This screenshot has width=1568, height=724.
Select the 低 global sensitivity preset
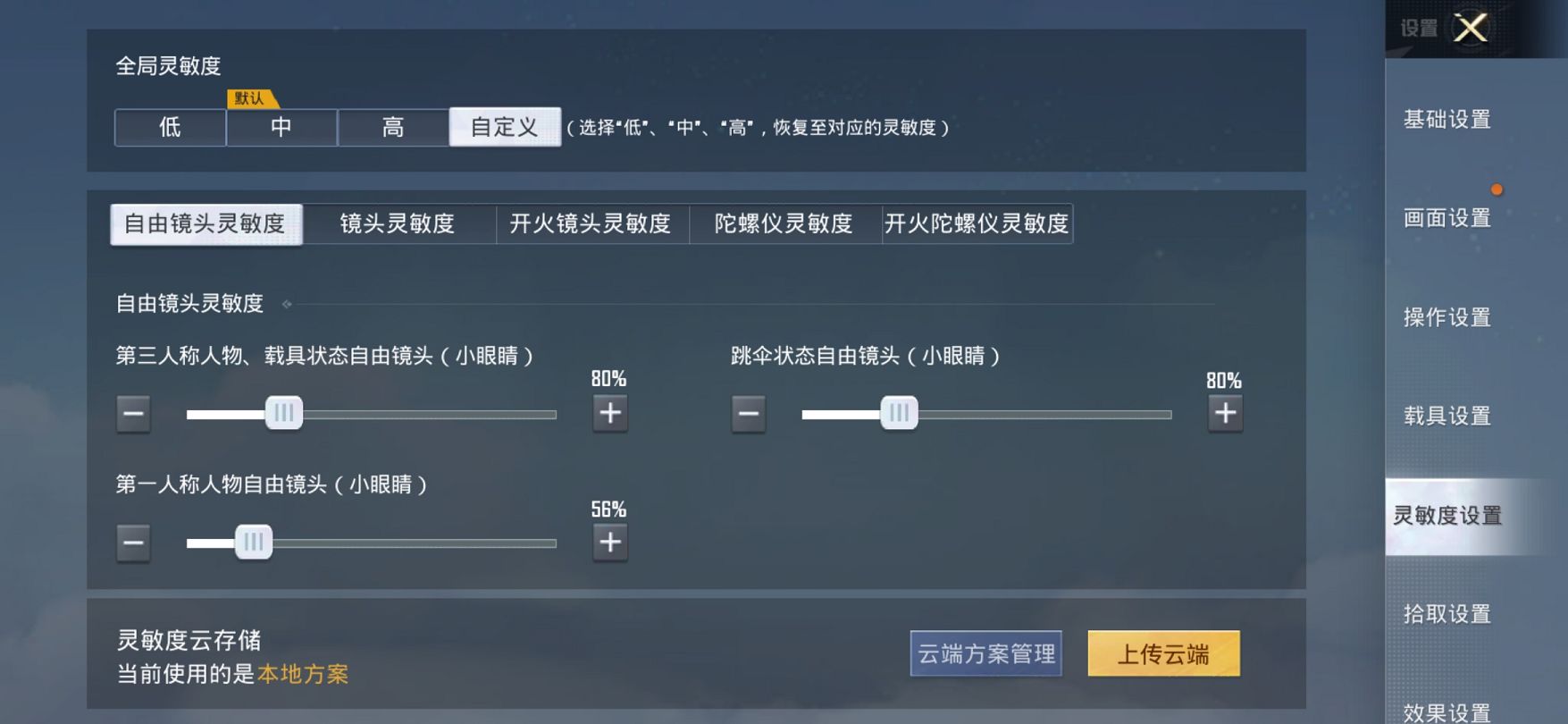pyautogui.click(x=170, y=128)
